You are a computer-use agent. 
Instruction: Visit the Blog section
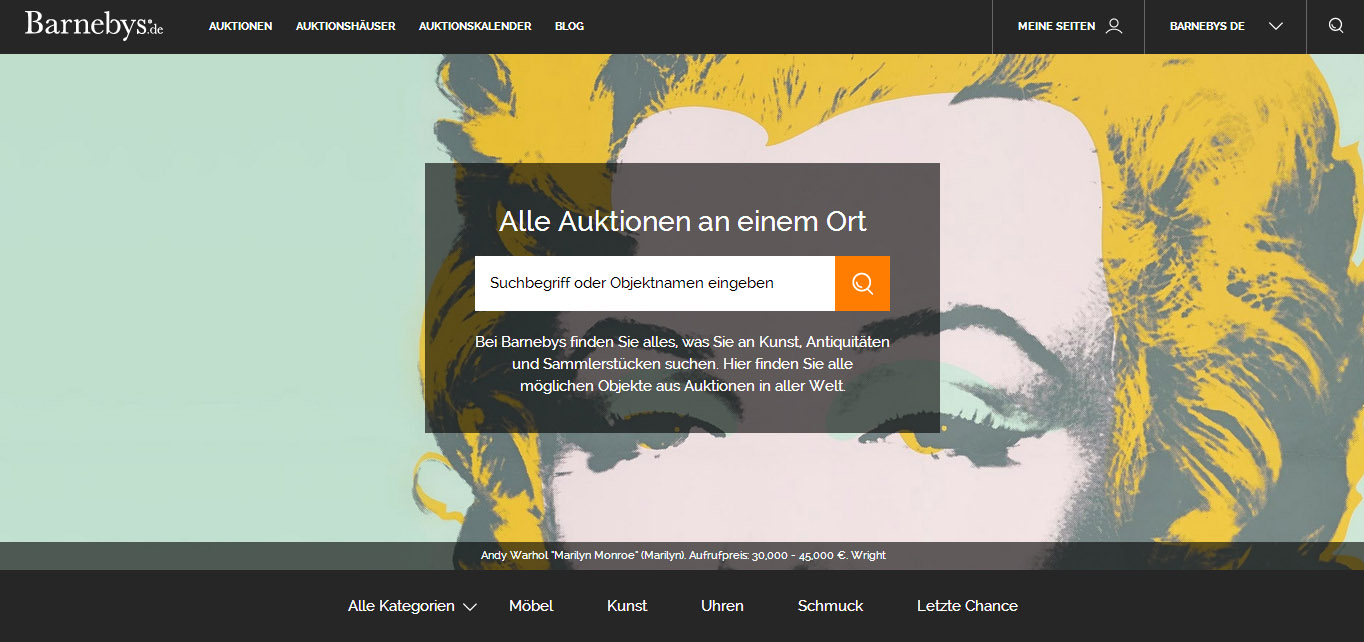569,26
